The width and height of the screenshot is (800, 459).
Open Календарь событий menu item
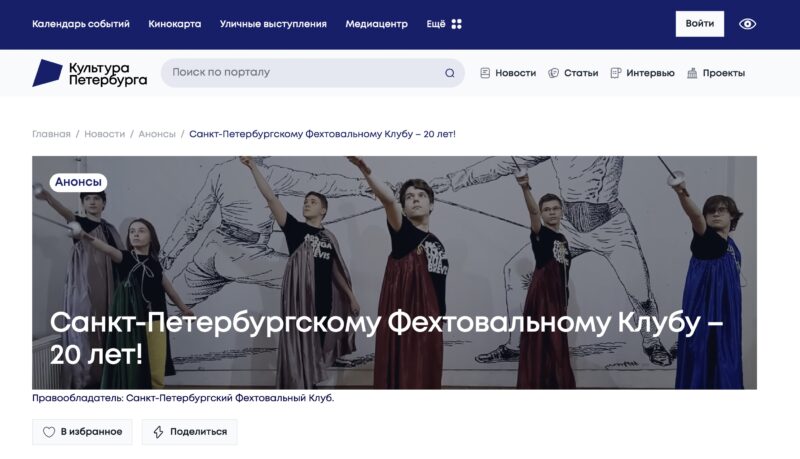pyautogui.click(x=81, y=24)
